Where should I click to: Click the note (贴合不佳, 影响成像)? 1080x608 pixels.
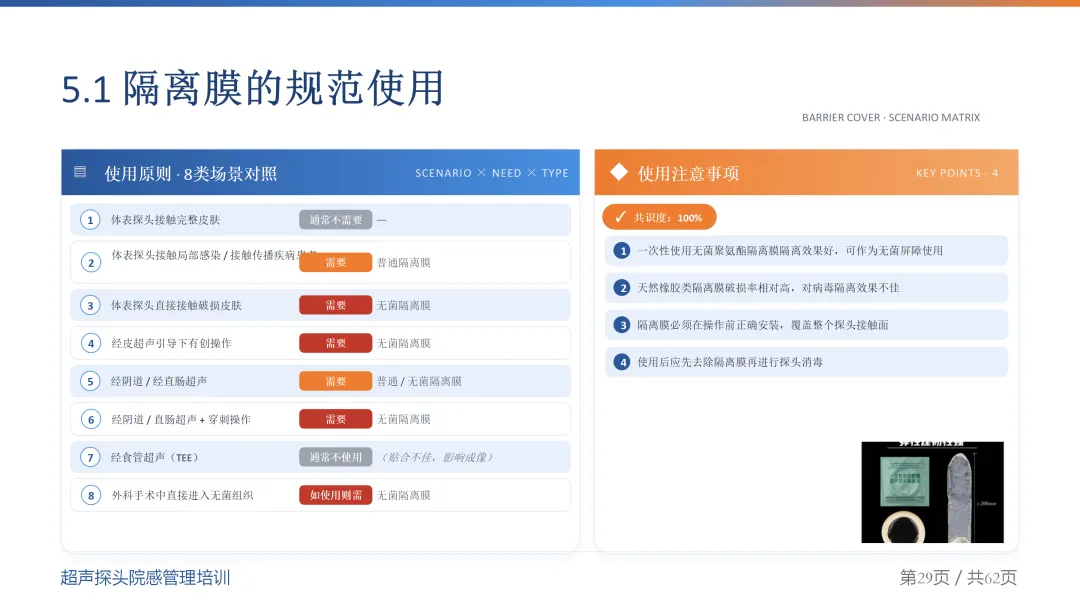[437, 457]
